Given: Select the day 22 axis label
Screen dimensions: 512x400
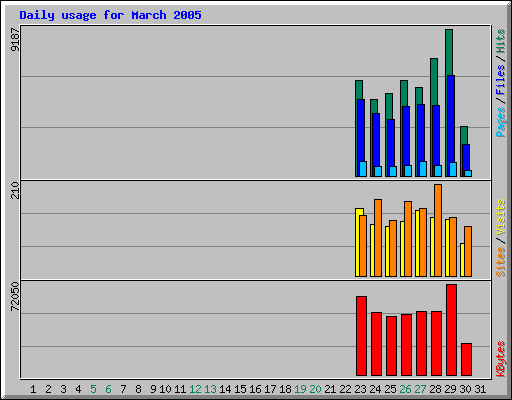Looking at the screenshot, I should (345, 389).
